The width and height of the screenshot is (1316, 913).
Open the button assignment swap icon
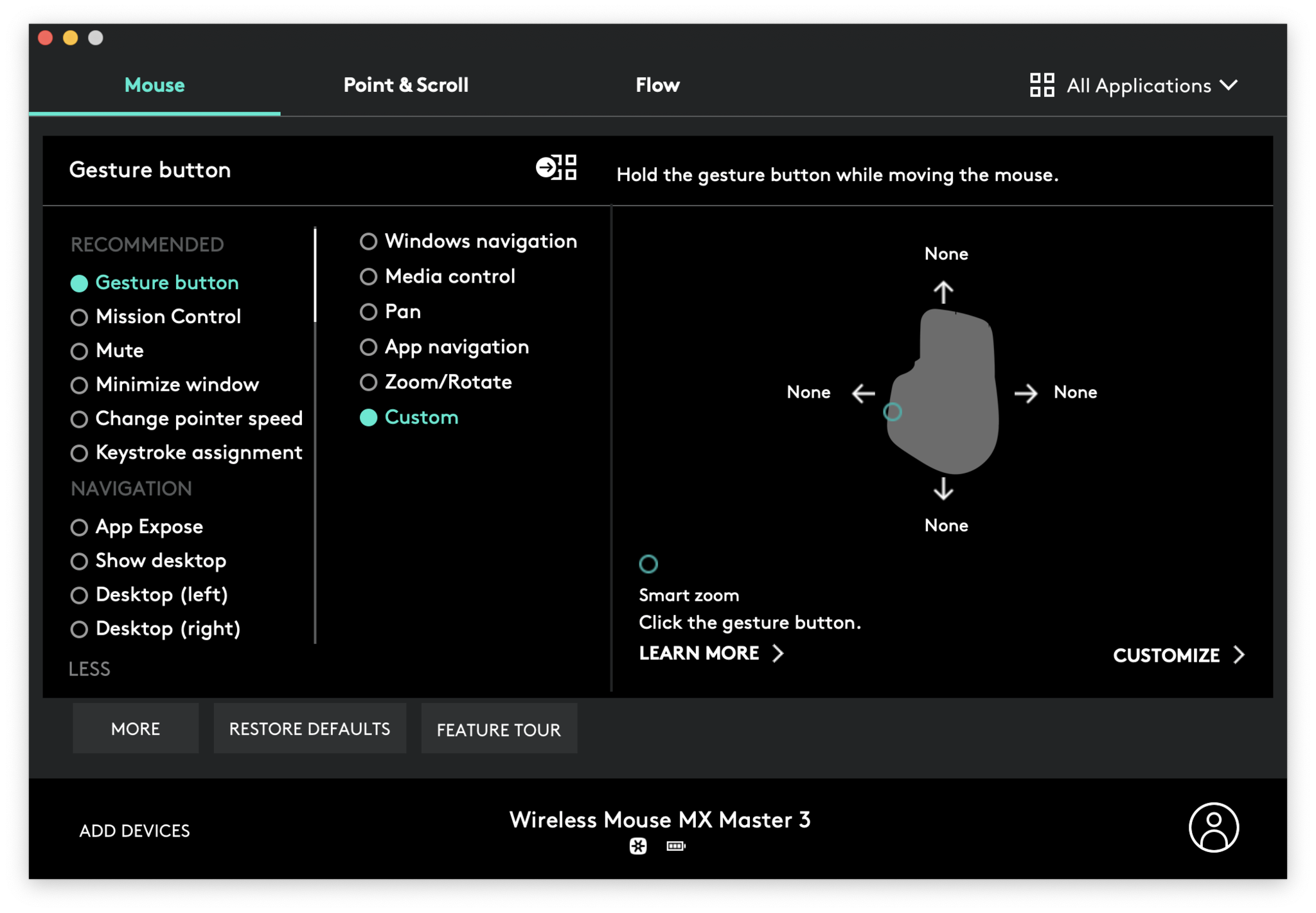[x=556, y=168]
